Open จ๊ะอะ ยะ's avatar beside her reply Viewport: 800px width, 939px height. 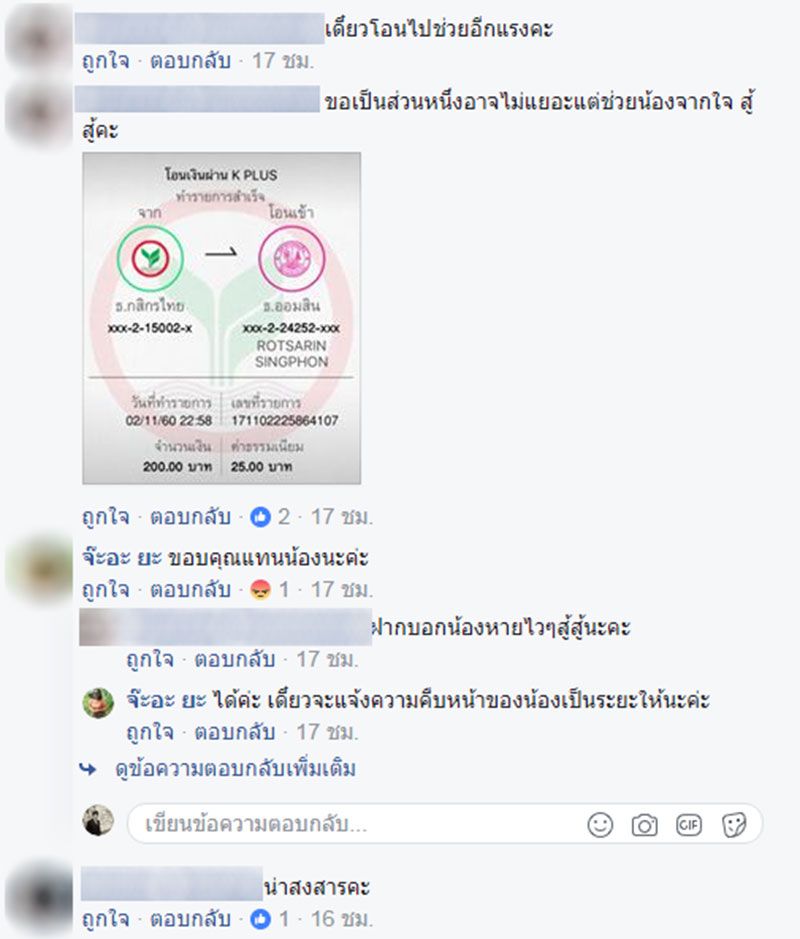coord(98,702)
